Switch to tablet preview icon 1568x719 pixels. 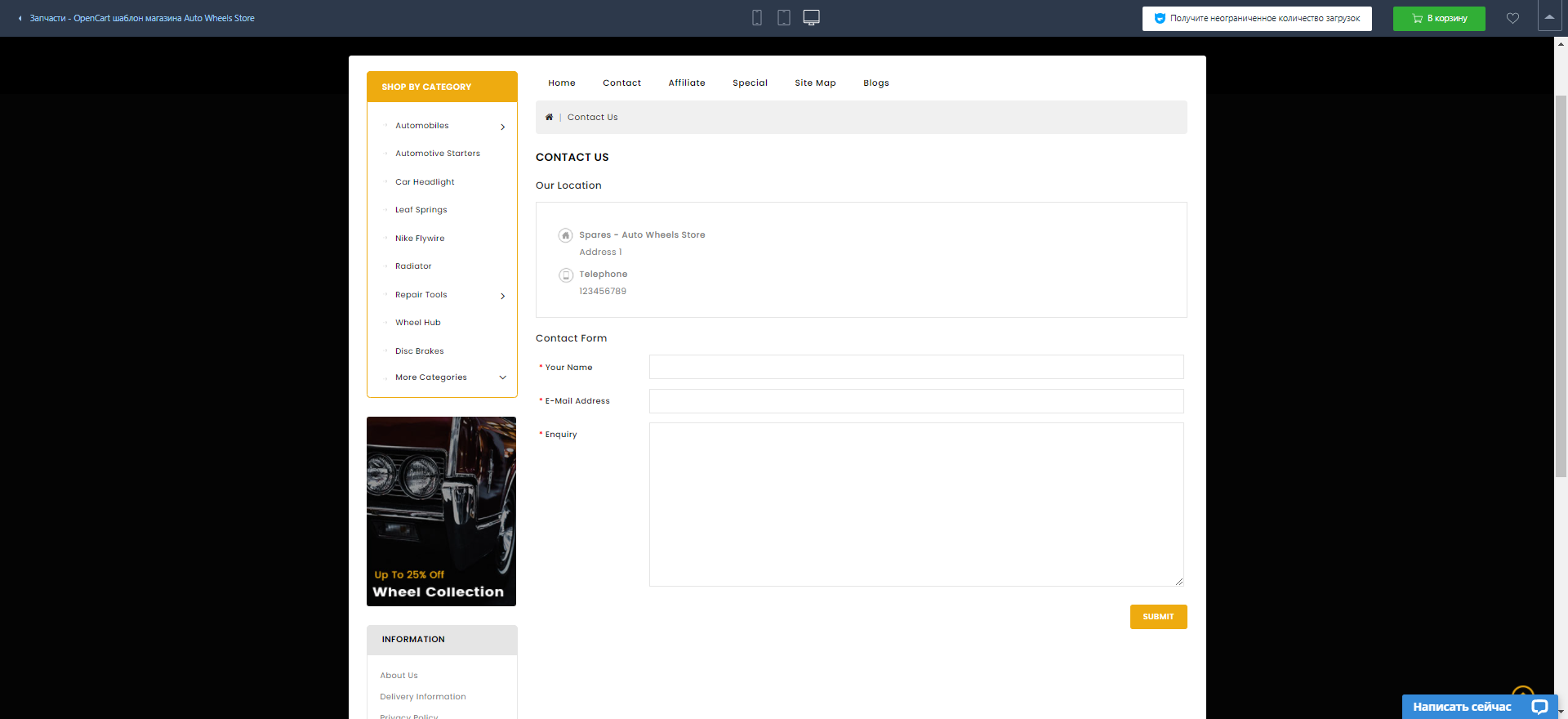[784, 18]
